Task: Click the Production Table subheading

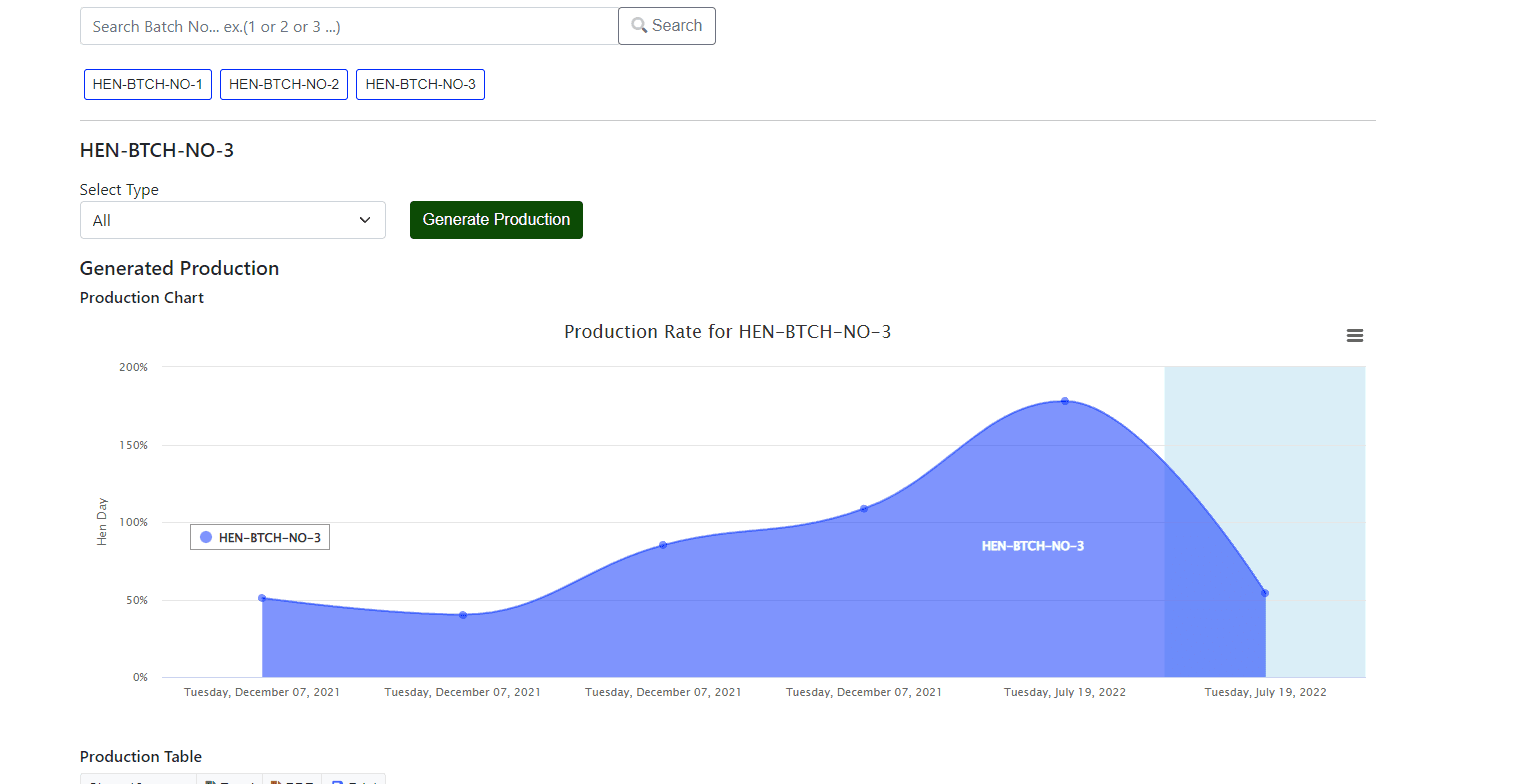Action: (141, 757)
